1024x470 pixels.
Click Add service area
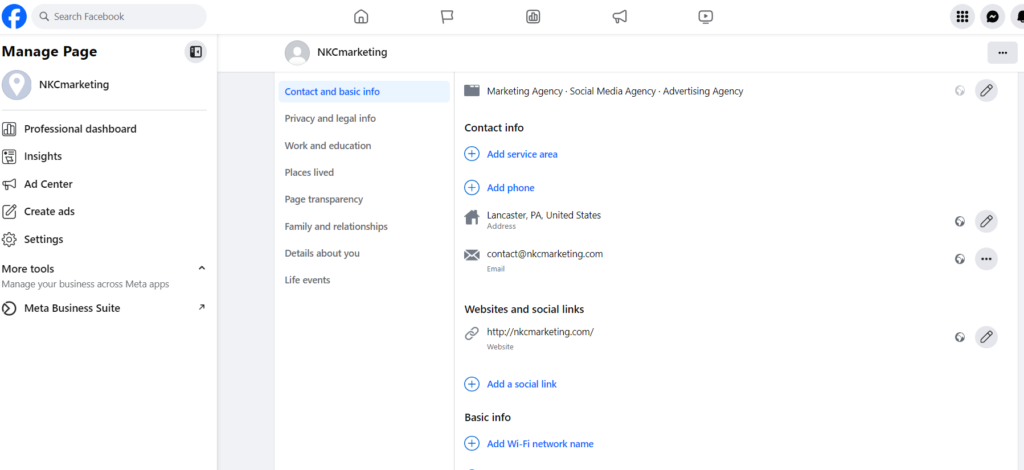[522, 155]
